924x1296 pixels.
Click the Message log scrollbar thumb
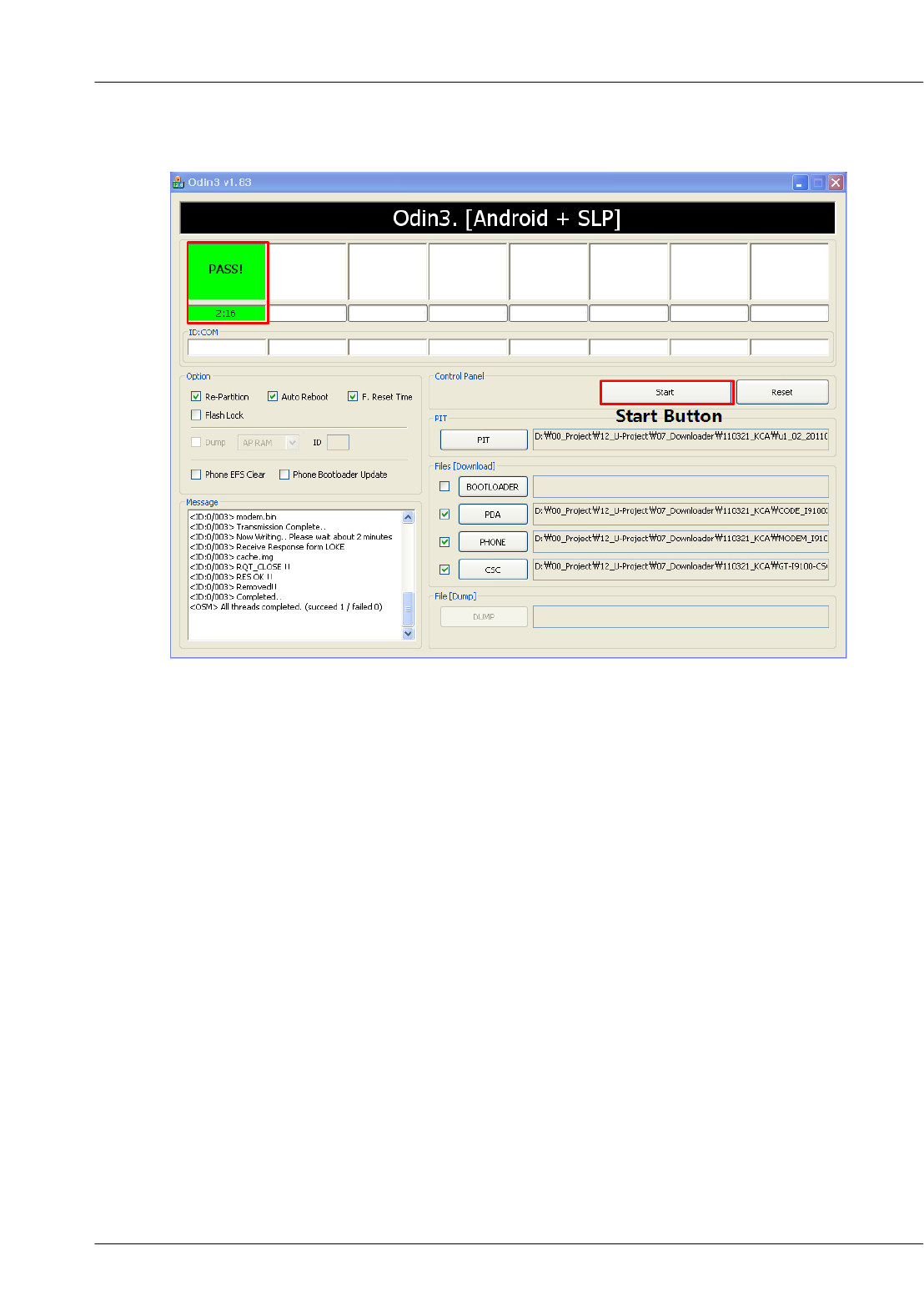click(408, 610)
